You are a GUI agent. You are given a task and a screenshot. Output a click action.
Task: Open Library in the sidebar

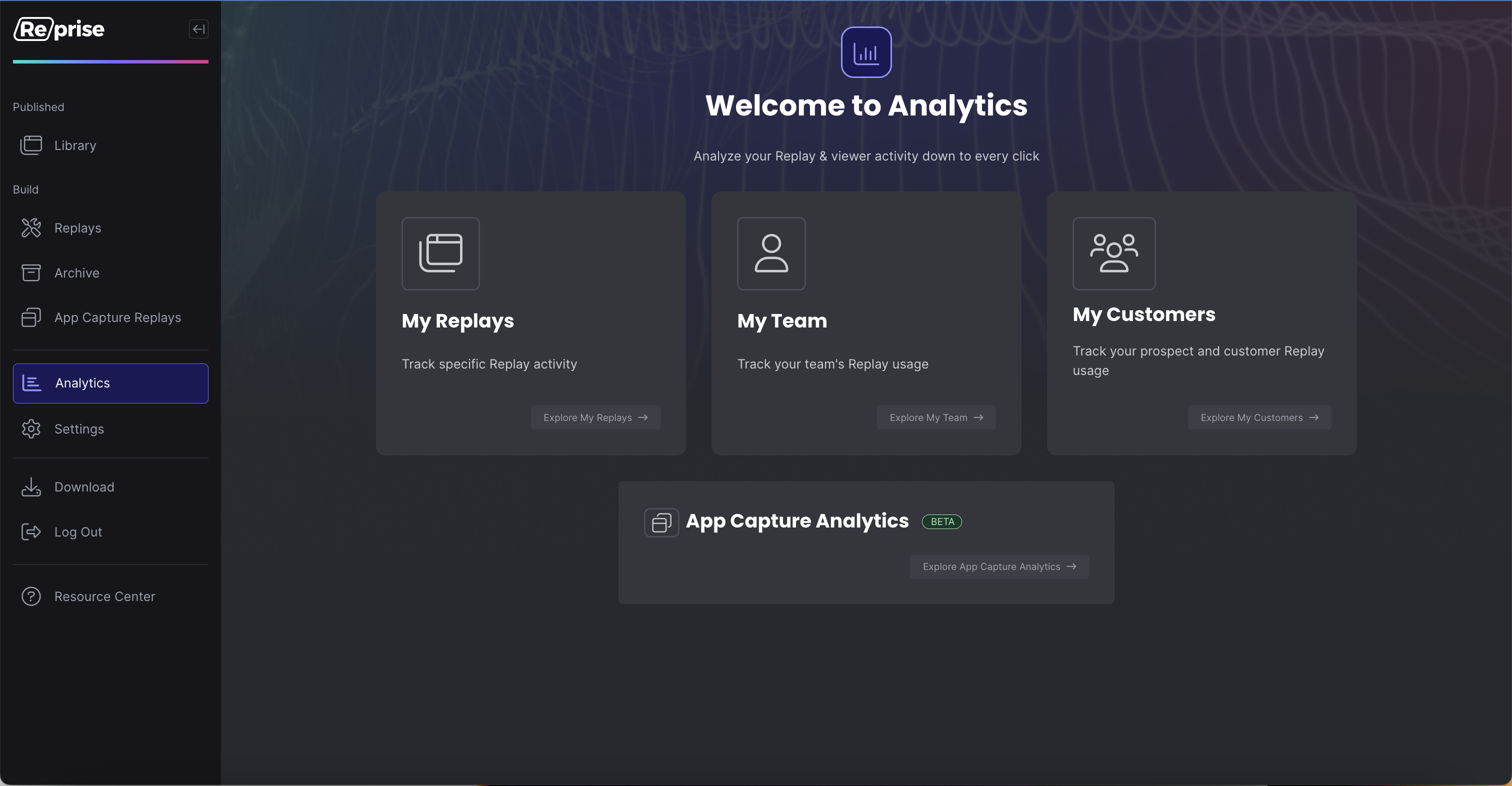tap(110, 145)
